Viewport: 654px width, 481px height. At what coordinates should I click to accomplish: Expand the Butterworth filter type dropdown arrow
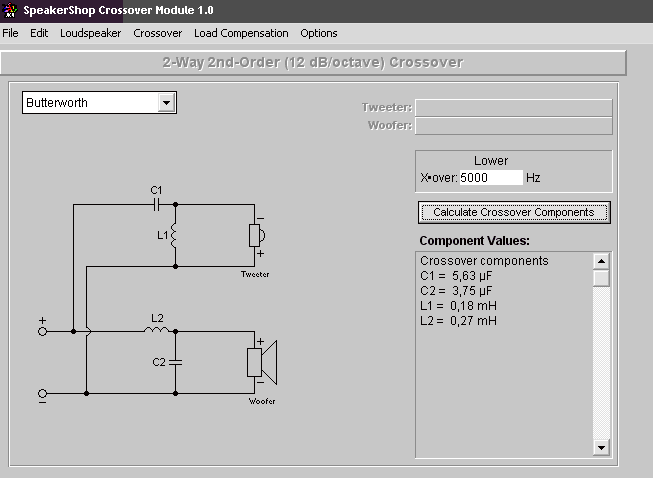click(166, 103)
